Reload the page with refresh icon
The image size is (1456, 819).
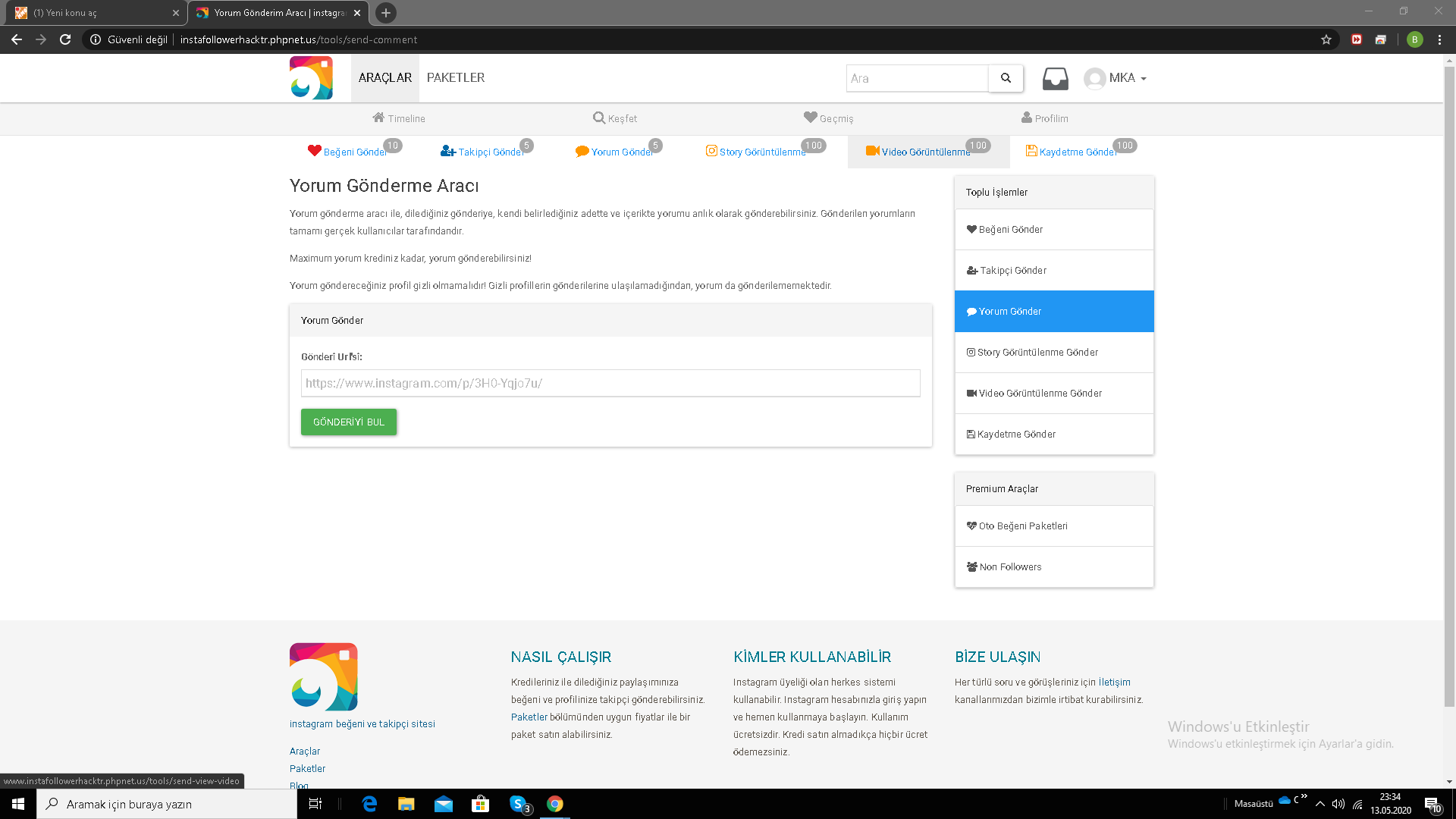point(65,39)
